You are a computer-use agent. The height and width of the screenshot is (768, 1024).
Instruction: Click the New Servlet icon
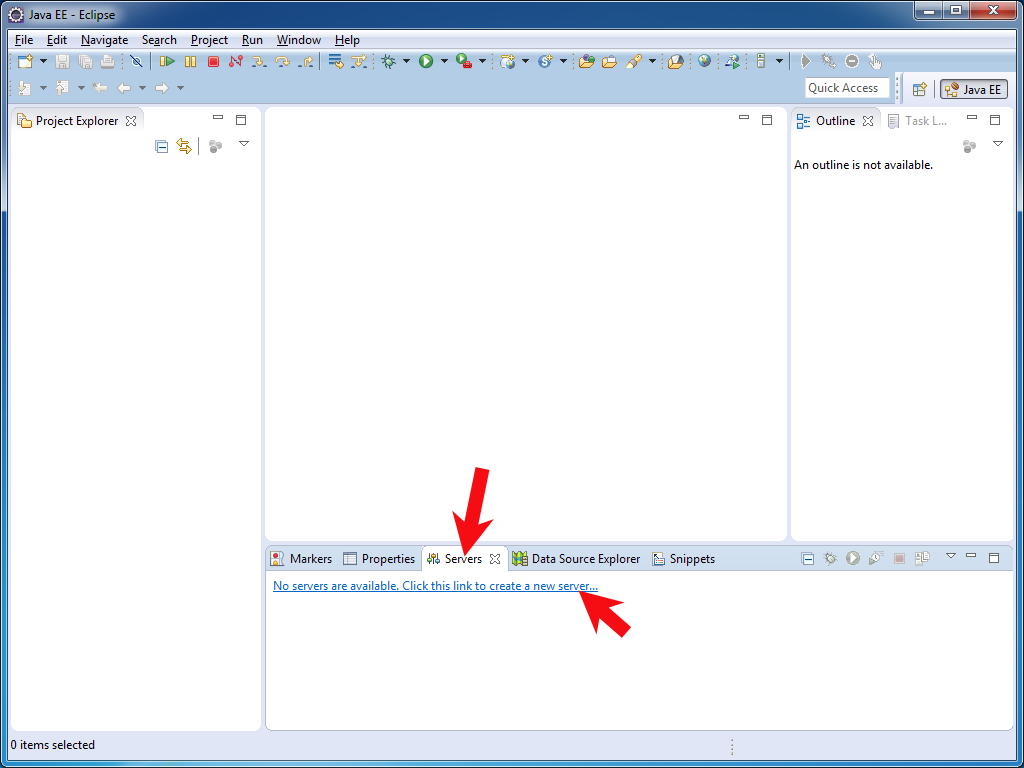point(545,61)
